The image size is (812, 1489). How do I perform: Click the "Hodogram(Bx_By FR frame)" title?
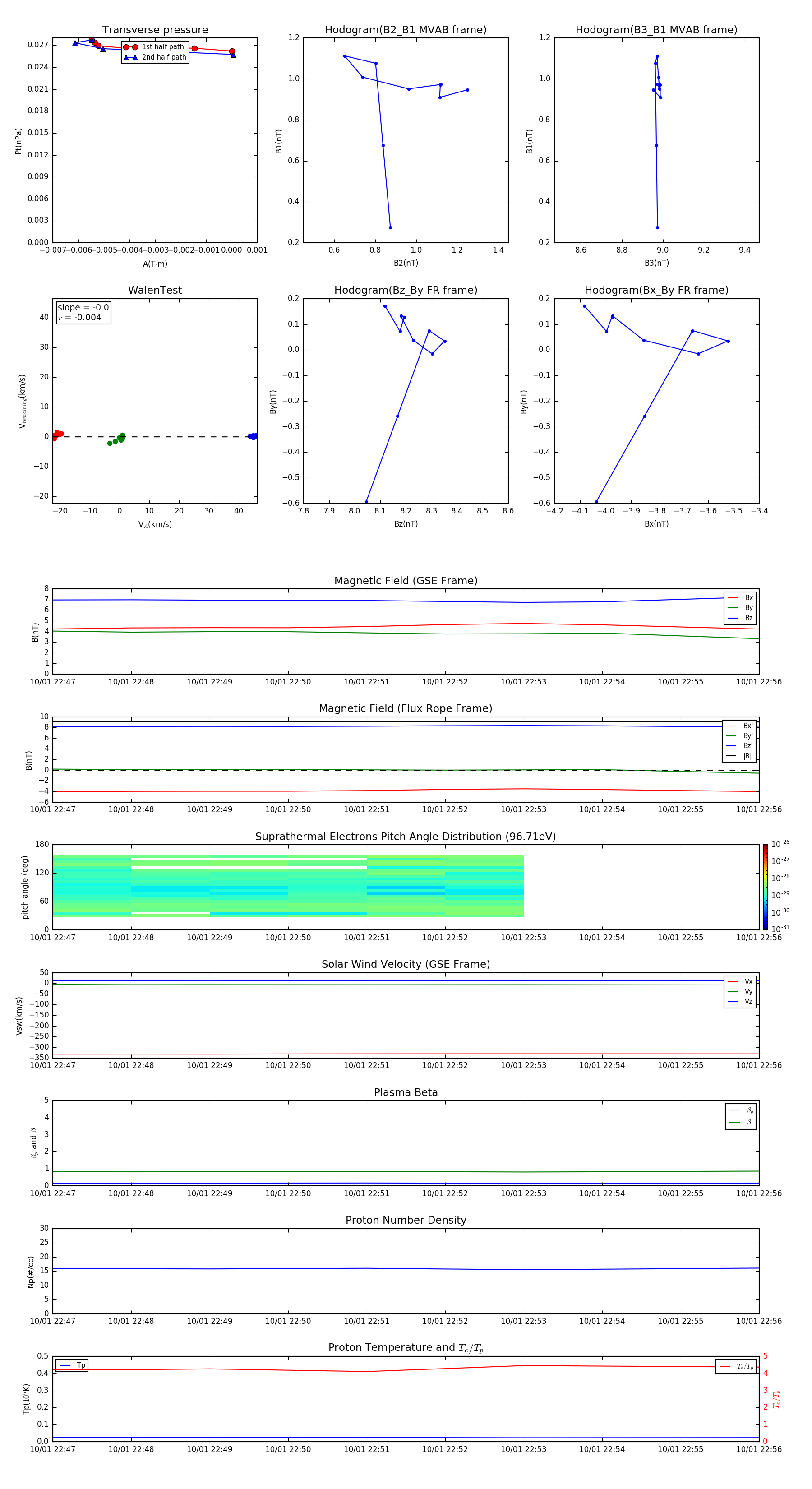pyautogui.click(x=656, y=290)
